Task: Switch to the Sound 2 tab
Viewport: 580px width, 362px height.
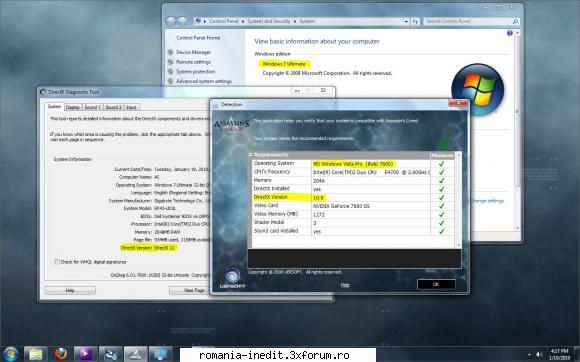Action: (113, 107)
